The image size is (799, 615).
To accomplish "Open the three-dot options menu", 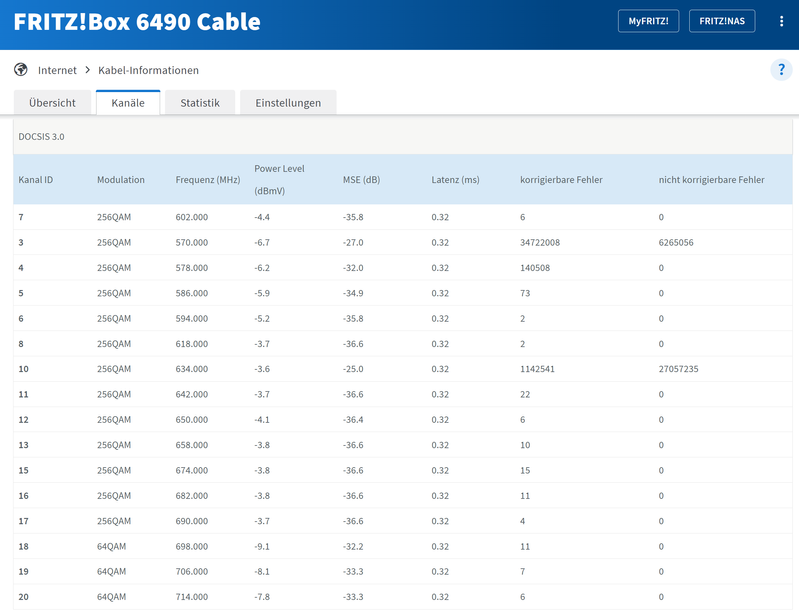I will coord(781,21).
